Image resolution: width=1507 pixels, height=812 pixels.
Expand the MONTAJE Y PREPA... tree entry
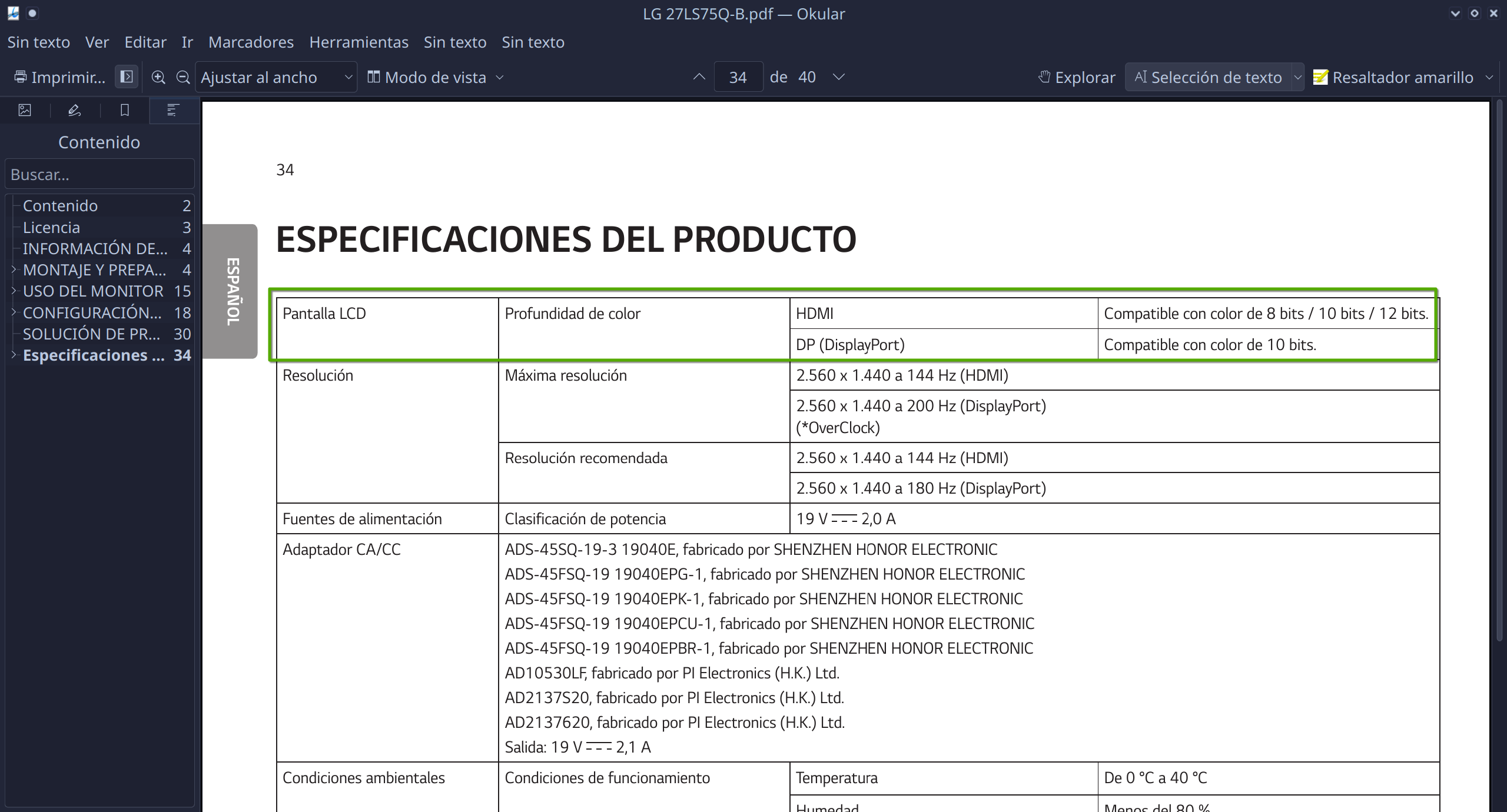[x=14, y=269]
